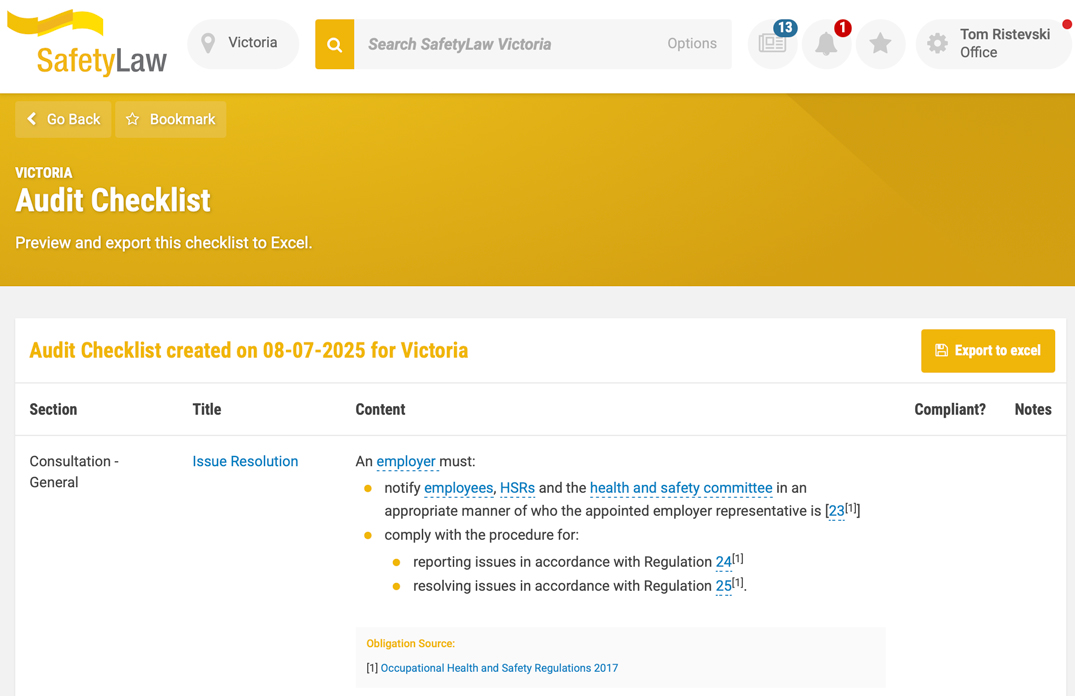
Task: Follow the employer definition link
Action: 406,461
